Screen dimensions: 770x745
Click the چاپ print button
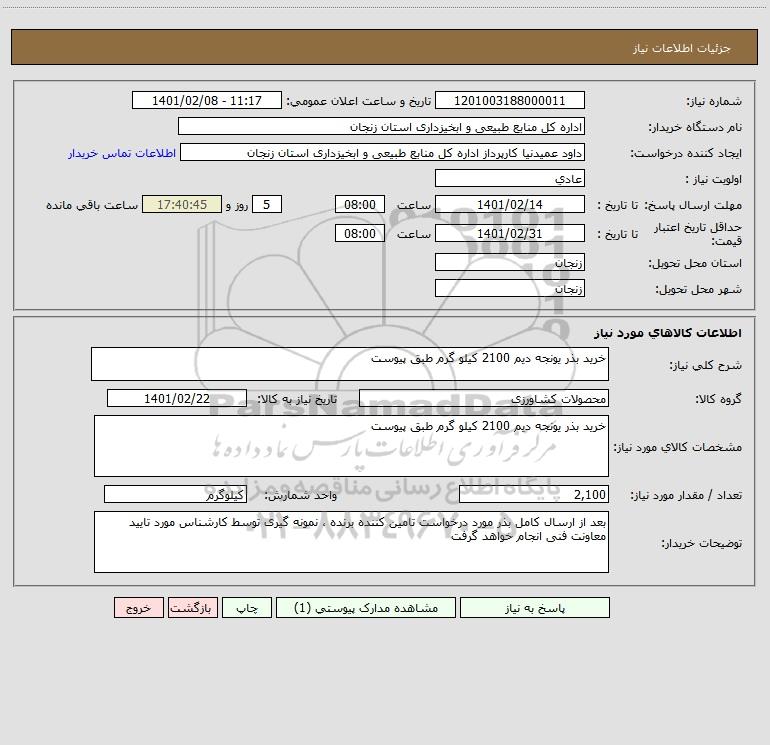(247, 607)
